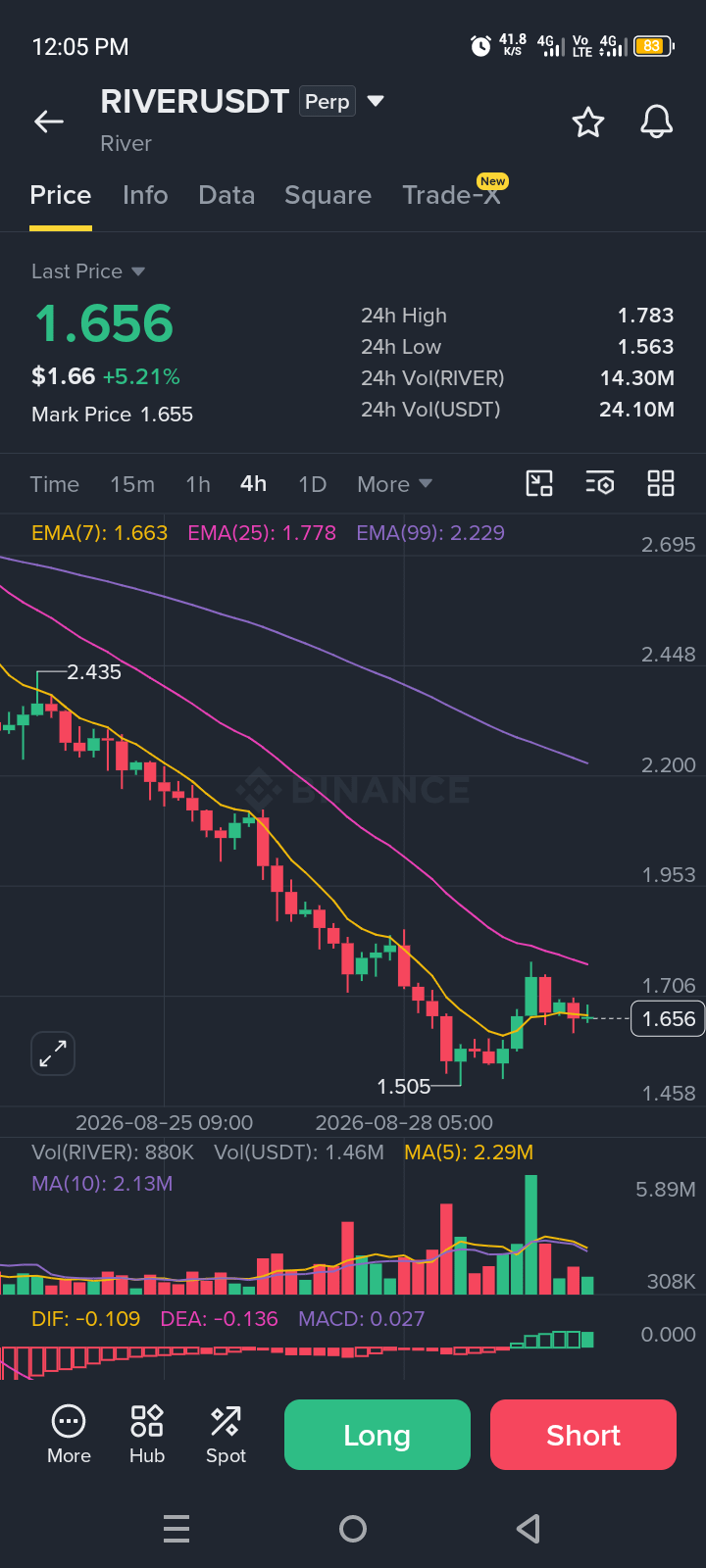The image size is (706, 1568).
Task: Tap the 24h High value 1.783
Action: (645, 316)
